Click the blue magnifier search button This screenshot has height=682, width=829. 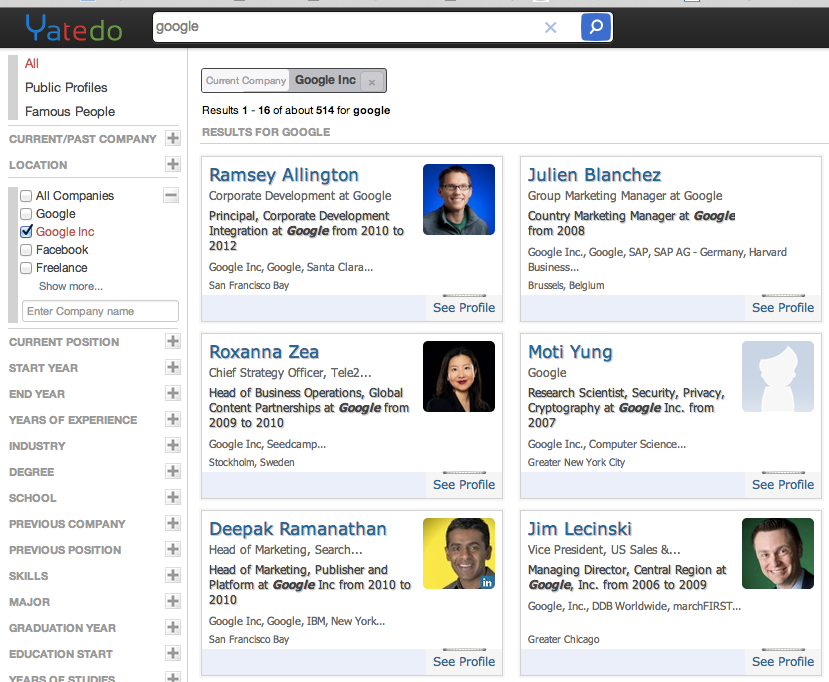[596, 27]
